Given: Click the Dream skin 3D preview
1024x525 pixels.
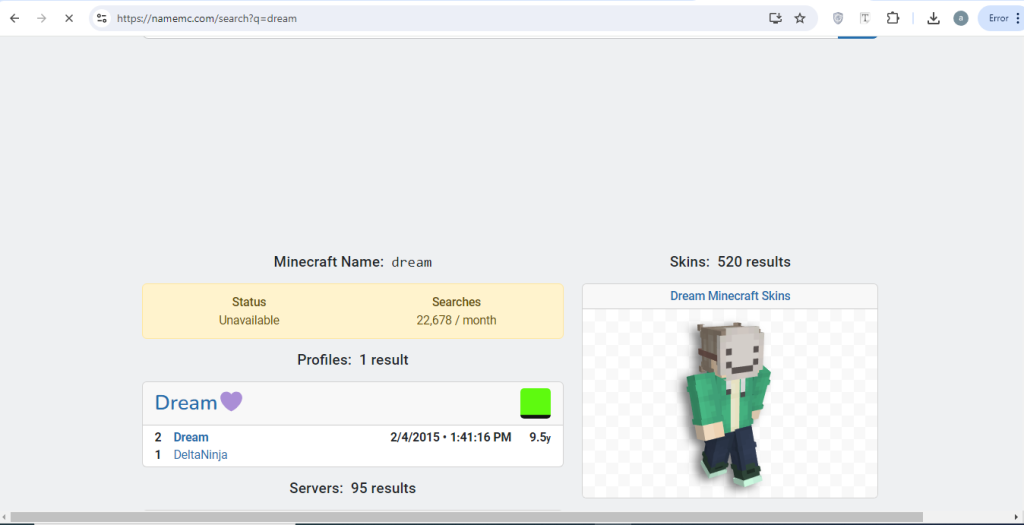Looking at the screenshot, I should (729, 404).
